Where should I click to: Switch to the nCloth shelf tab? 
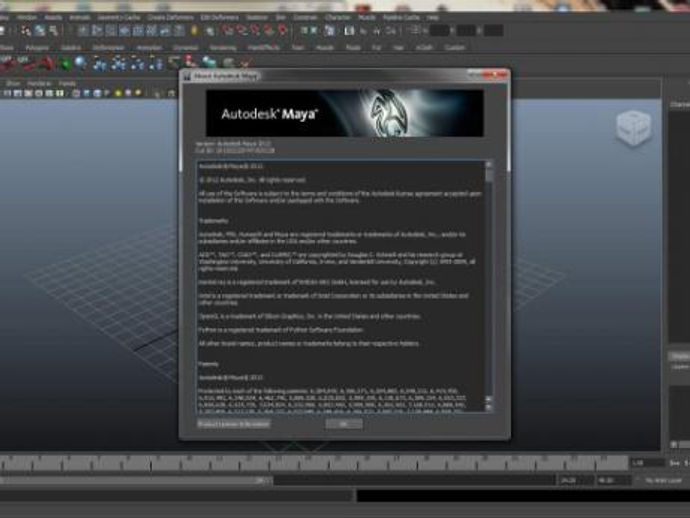click(424, 48)
